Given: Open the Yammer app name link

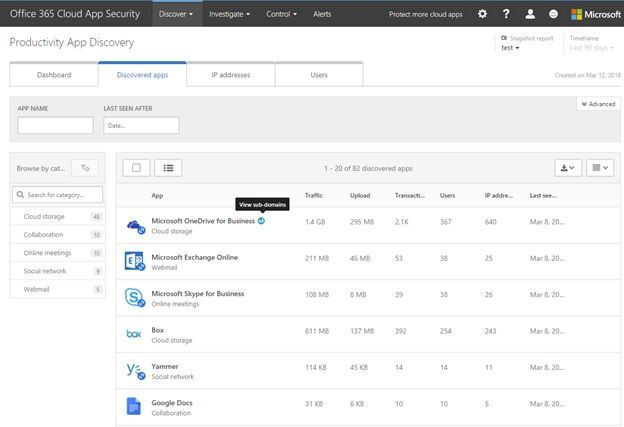Looking at the screenshot, I should (165, 367).
